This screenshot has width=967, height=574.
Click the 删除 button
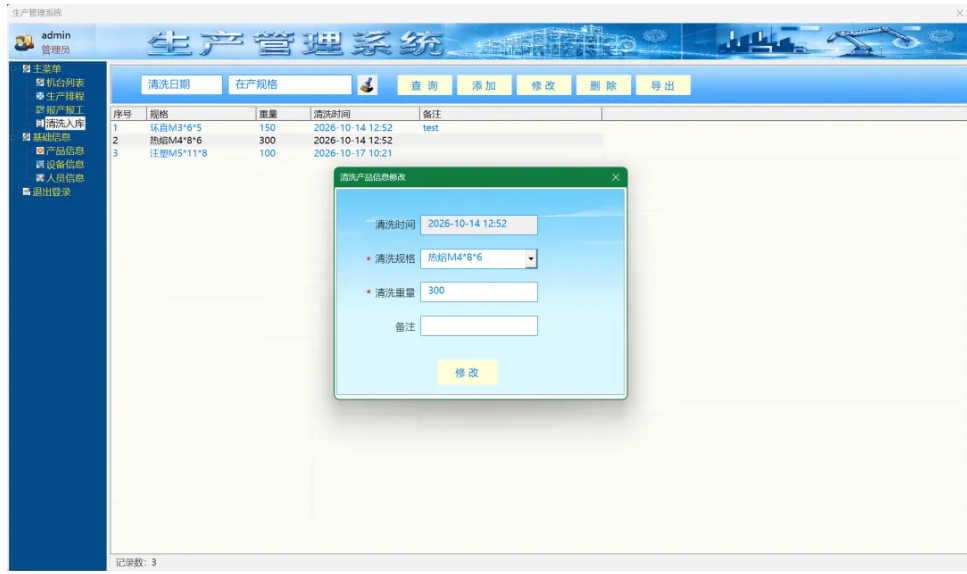(603, 86)
